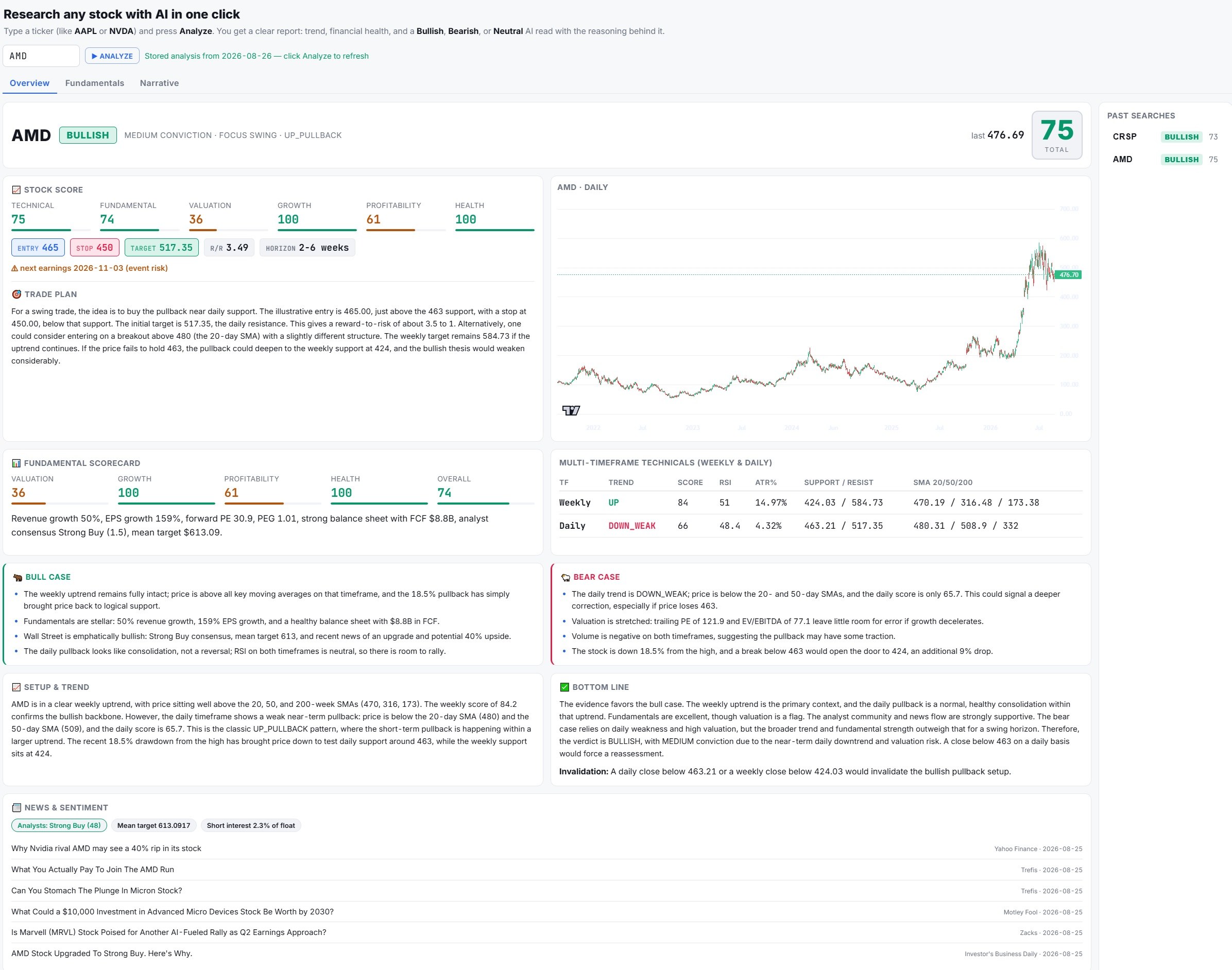The image size is (1232, 970).
Task: Open the Marvell (MRVL) Stock AI-Fueled Rally article
Action: click(169, 932)
